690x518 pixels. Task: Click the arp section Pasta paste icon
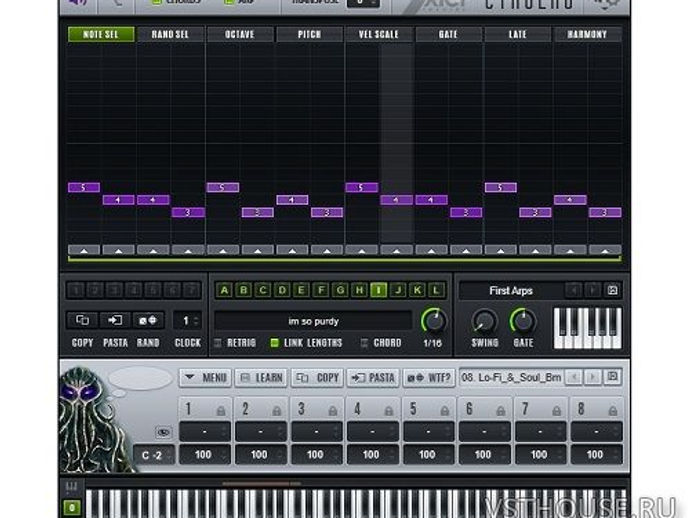pyautogui.click(x=115, y=320)
